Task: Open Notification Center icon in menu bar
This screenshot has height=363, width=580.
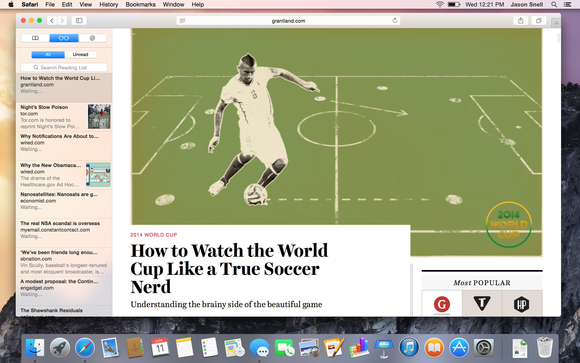Action: [x=568, y=4]
